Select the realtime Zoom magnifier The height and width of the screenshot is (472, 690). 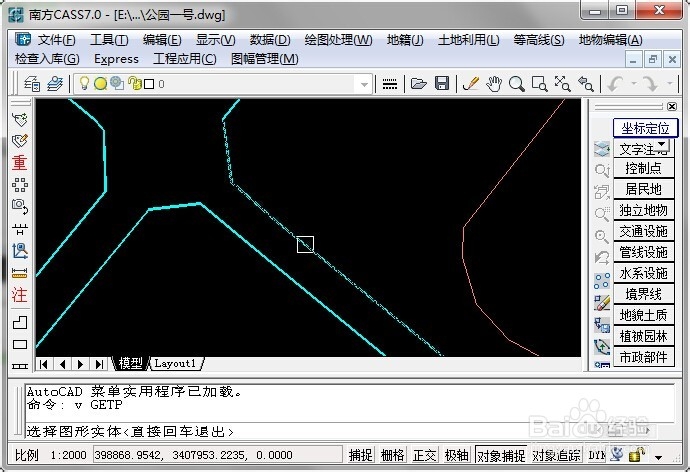517,84
